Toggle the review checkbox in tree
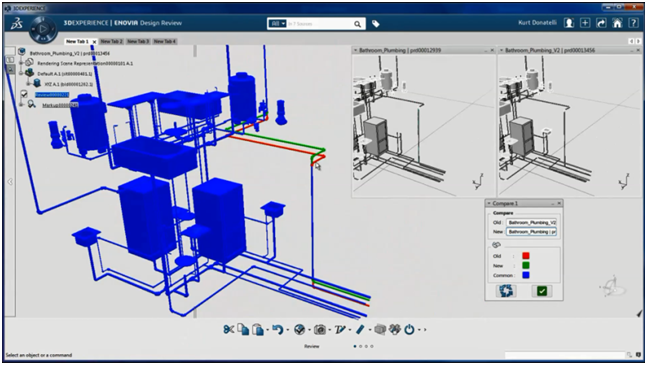Screen dimensions: 647x366 24,94
